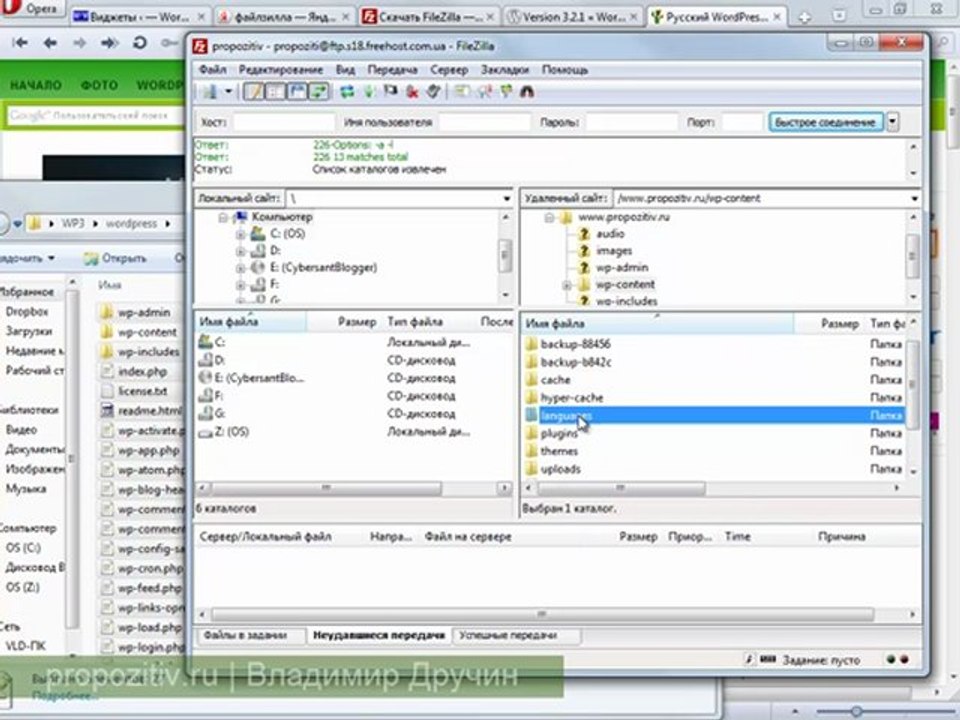Open the Локальный сайт path dropdown
Screen dimensions: 960x720
506,198
